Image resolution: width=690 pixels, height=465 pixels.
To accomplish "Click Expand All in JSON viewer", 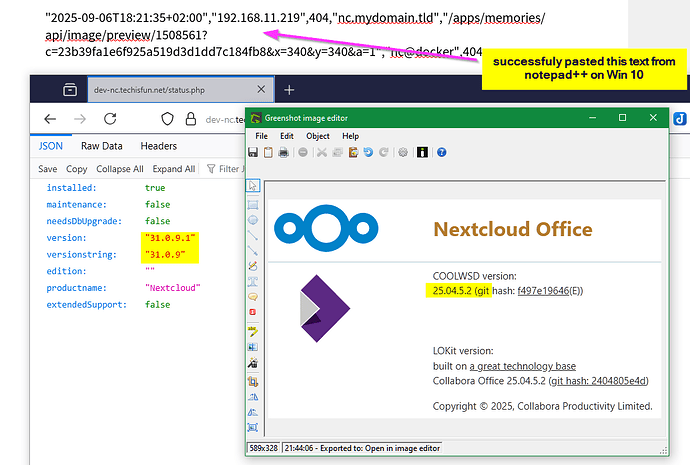I will tap(174, 169).
